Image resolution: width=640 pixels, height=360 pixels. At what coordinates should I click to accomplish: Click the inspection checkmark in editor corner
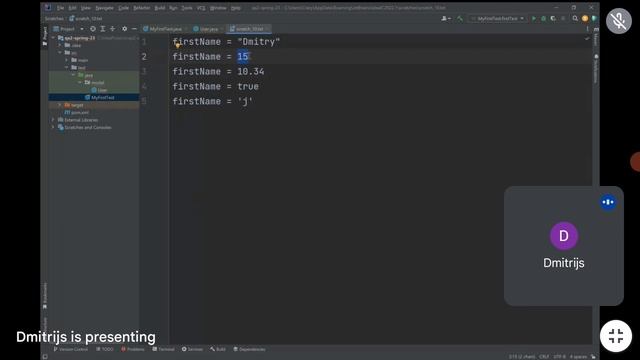(587, 38)
